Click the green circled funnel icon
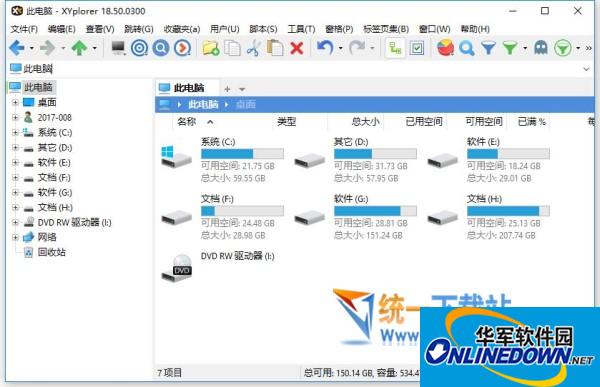Screen dimensions: 600x387 click(563, 48)
